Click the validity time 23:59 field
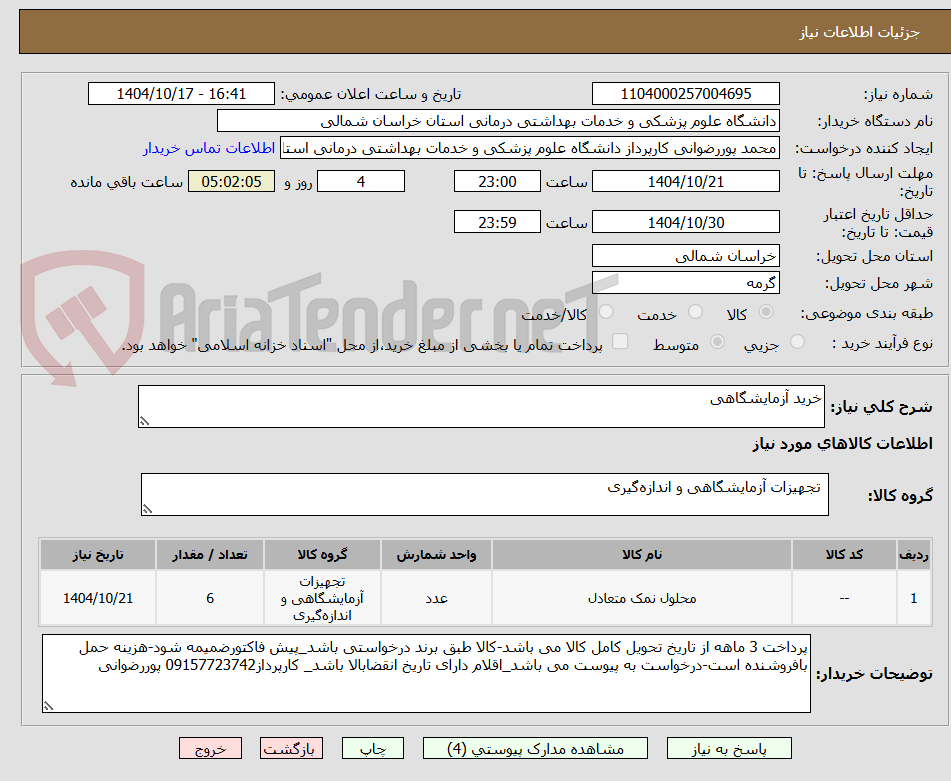The width and height of the screenshot is (951, 781). click(497, 222)
